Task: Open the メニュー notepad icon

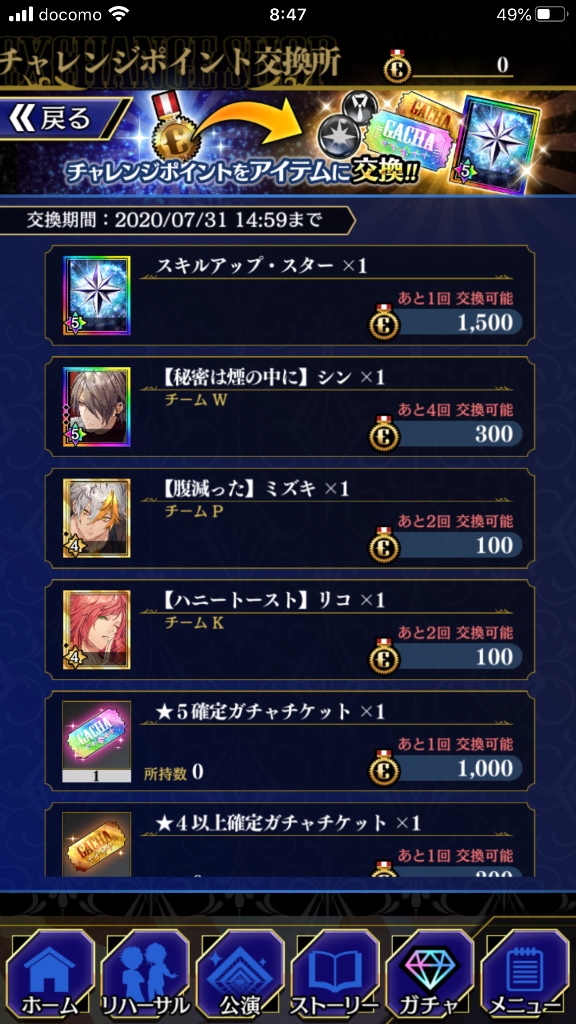Action: [x=526, y=976]
